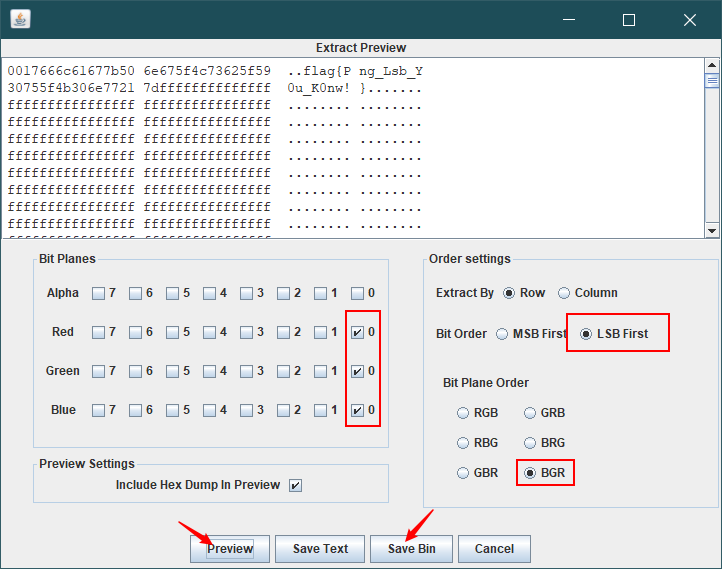The width and height of the screenshot is (722, 569).
Task: Click the Java icon in title bar
Action: pos(20,19)
